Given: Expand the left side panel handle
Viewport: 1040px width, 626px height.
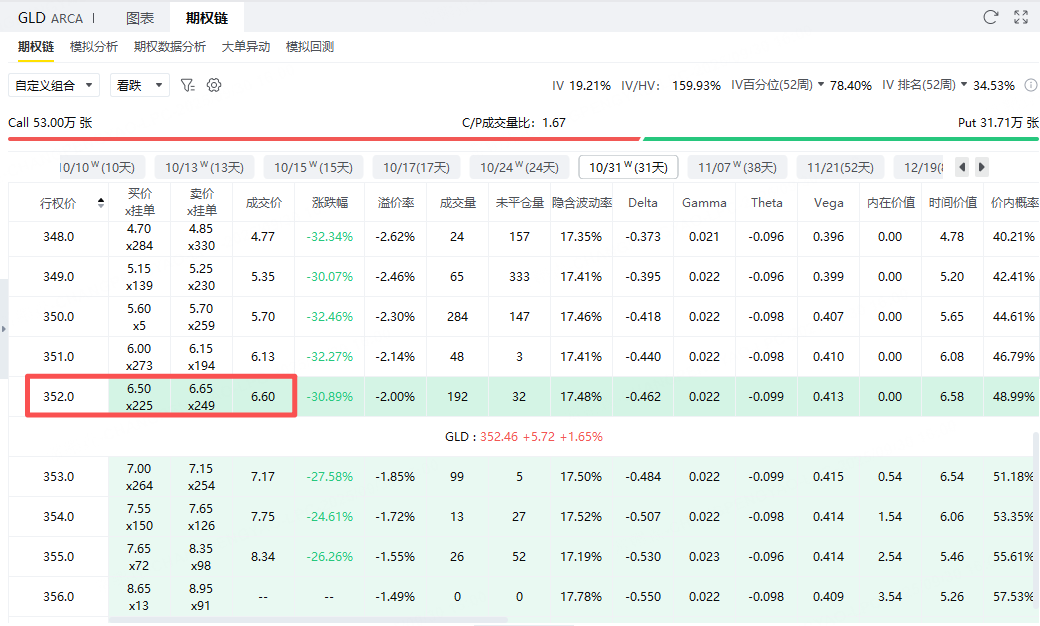Looking at the screenshot, I should (x=3, y=328).
